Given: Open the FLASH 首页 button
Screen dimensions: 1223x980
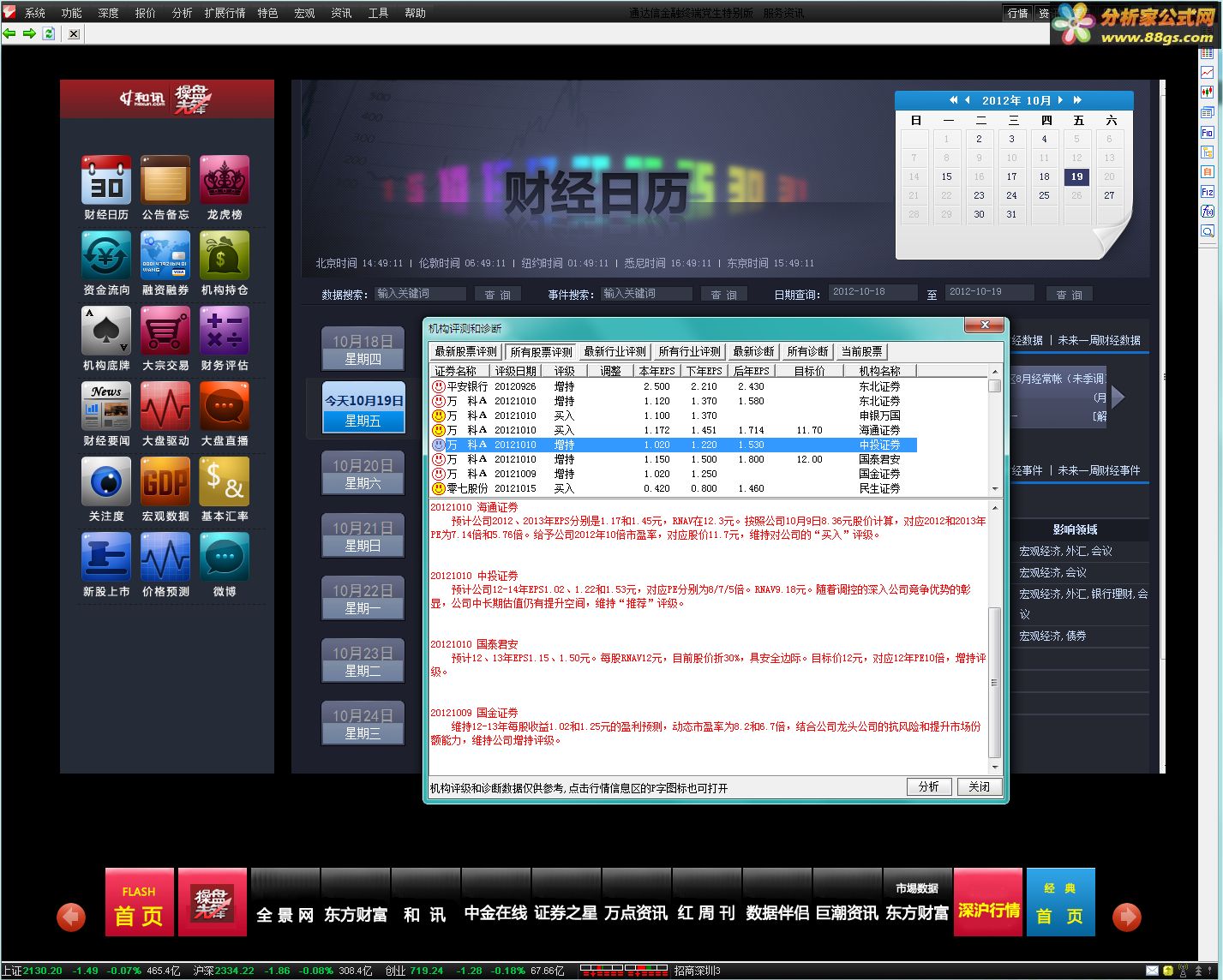Looking at the screenshot, I should 140,902.
